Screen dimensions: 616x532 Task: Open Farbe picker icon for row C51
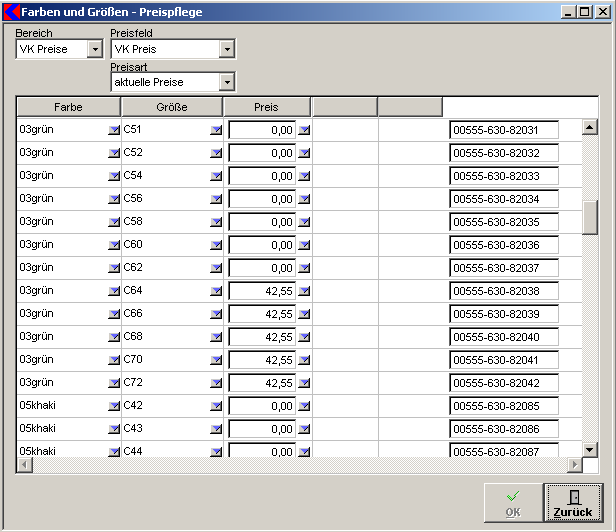coord(114,130)
